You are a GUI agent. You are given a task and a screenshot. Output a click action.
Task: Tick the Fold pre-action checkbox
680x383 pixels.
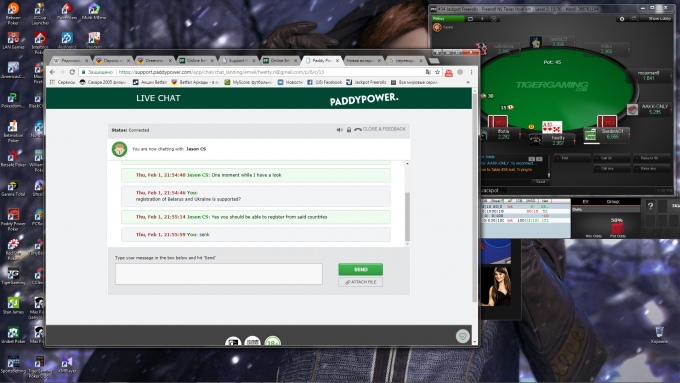pos(558,158)
